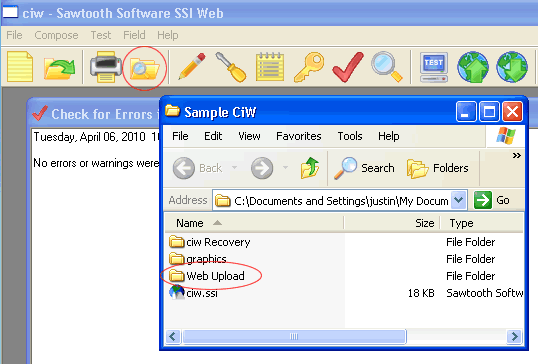Click the SSI Web window title icon
Image resolution: width=538 pixels, height=364 pixels.
coord(10,12)
